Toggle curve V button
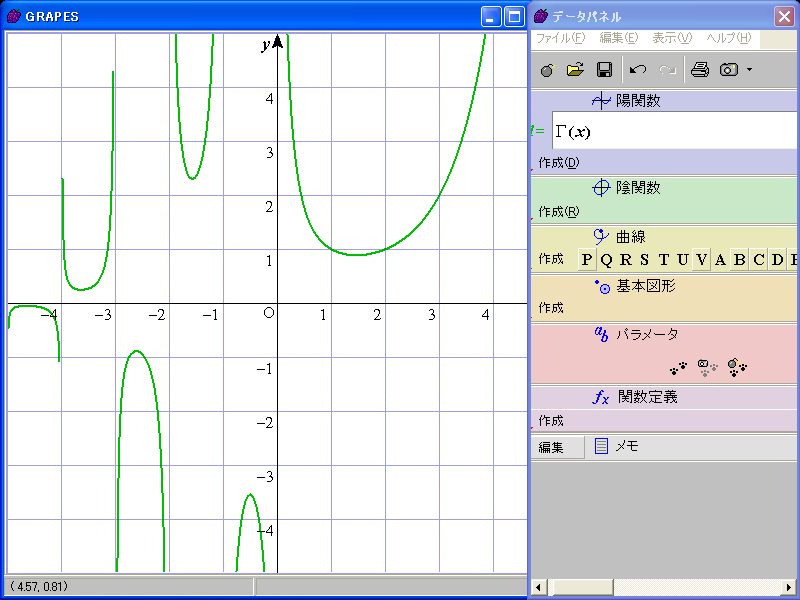This screenshot has width=800, height=600. [702, 260]
